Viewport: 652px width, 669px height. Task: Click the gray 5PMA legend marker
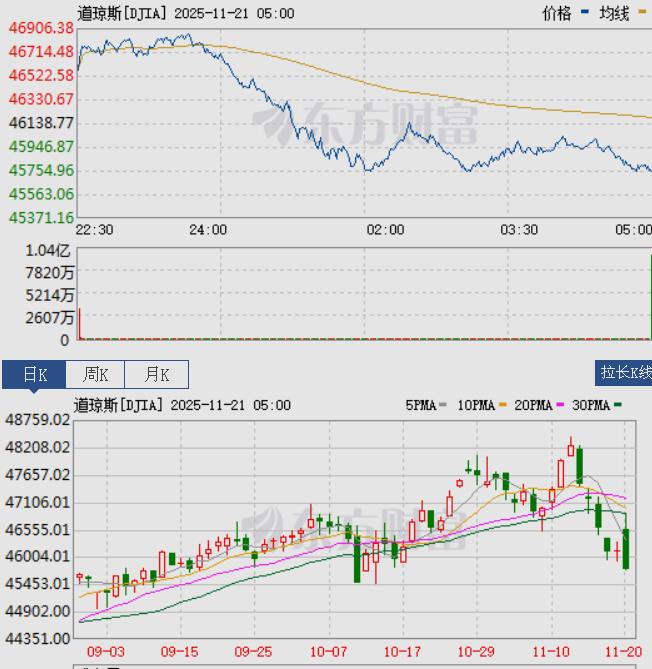[x=442, y=404]
